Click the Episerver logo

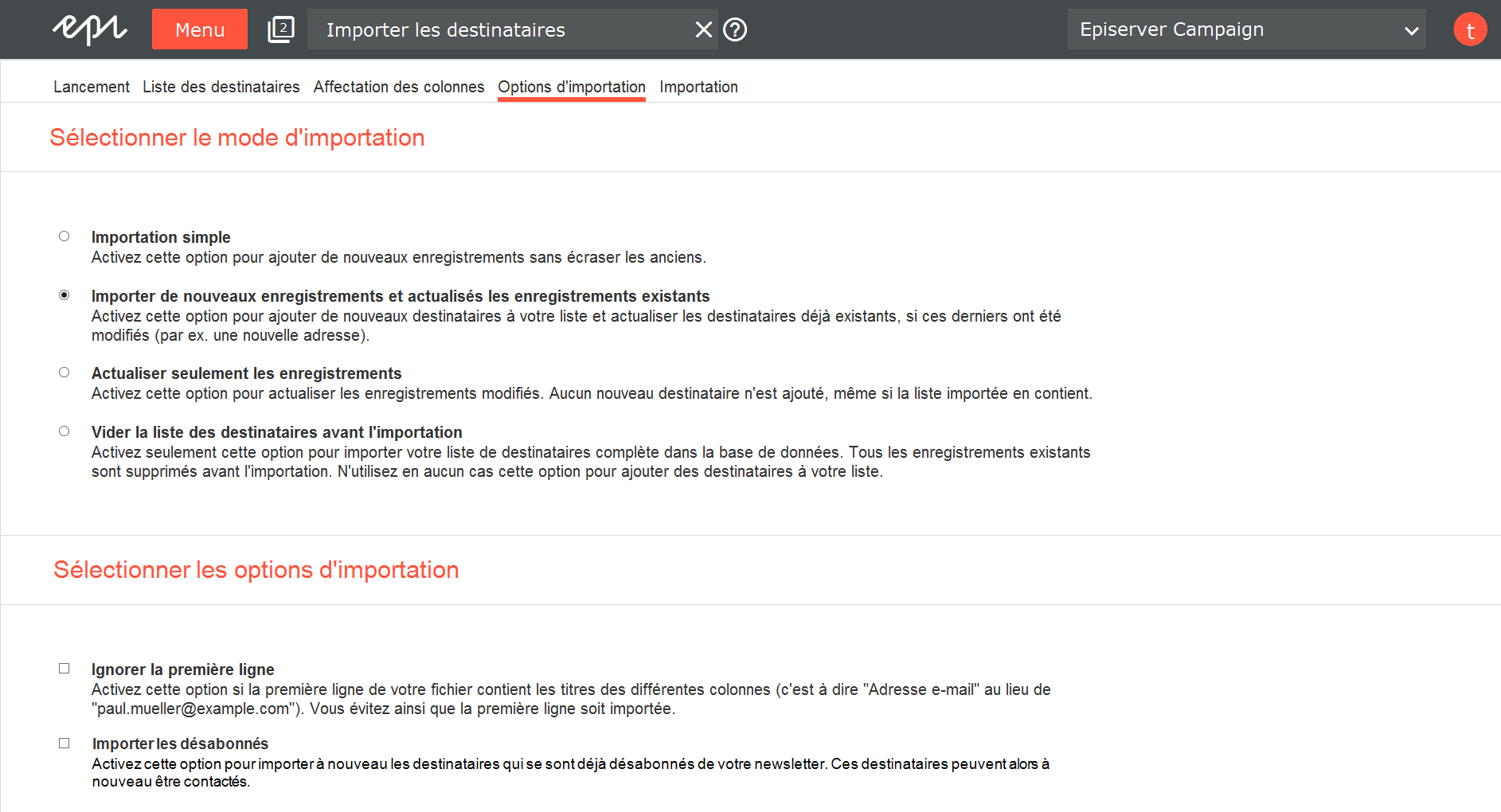tap(90, 29)
